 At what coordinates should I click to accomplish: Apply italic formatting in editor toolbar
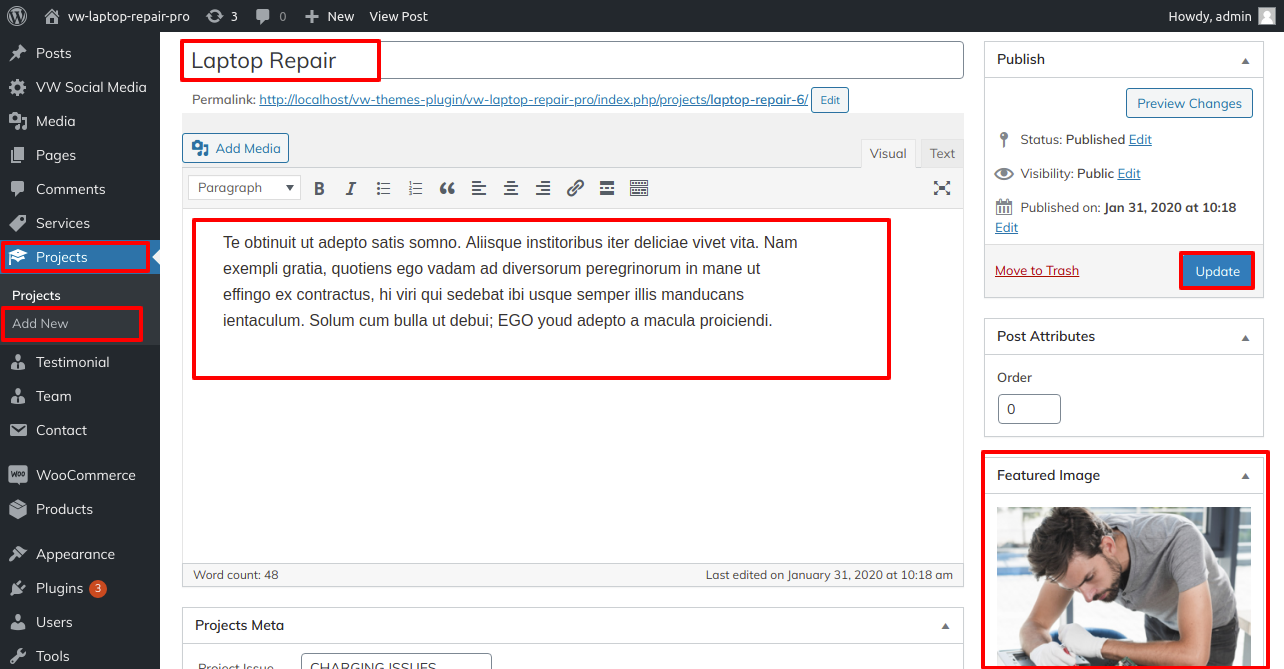pyautogui.click(x=351, y=188)
